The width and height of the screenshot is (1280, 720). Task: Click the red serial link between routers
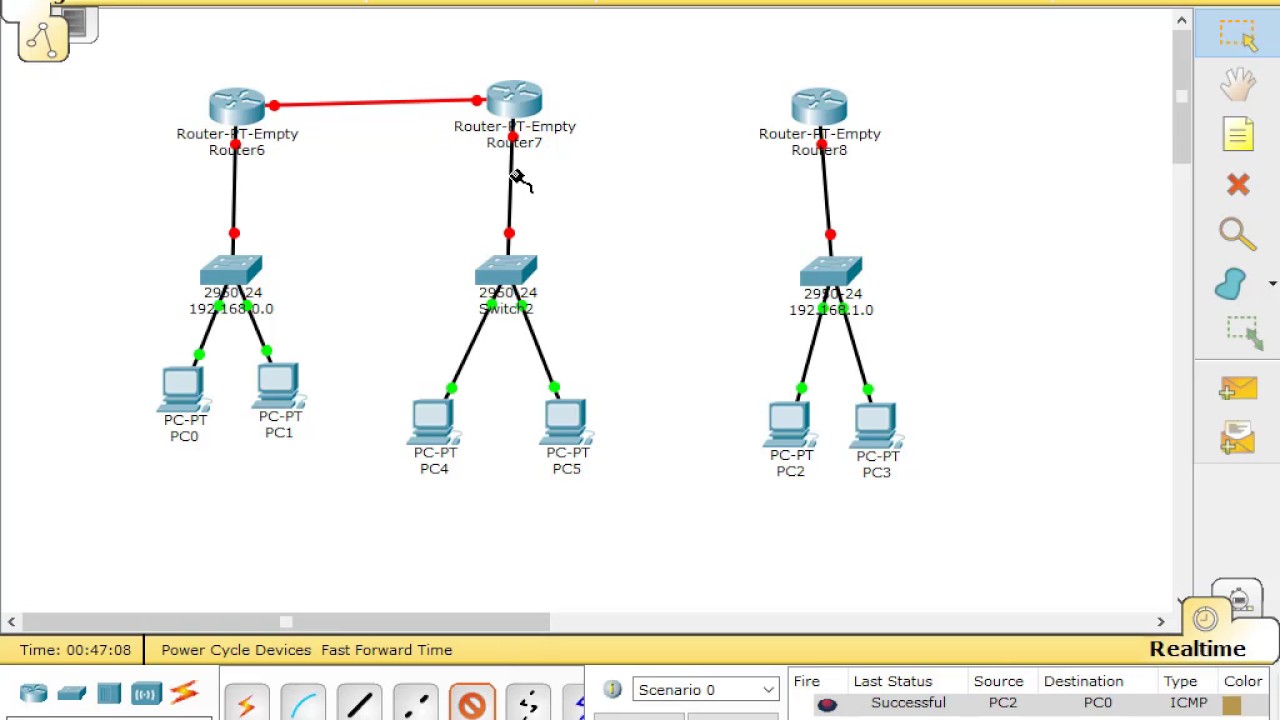[375, 102]
